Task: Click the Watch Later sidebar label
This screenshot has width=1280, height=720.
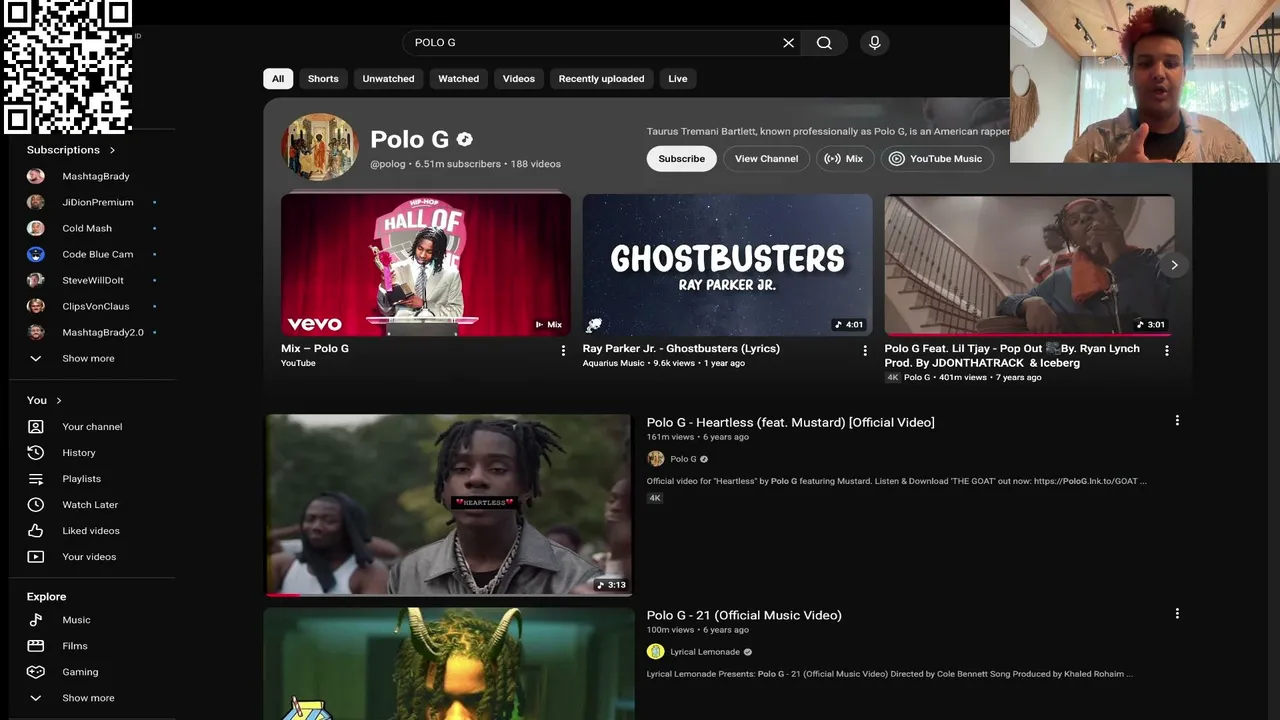Action: click(x=90, y=505)
